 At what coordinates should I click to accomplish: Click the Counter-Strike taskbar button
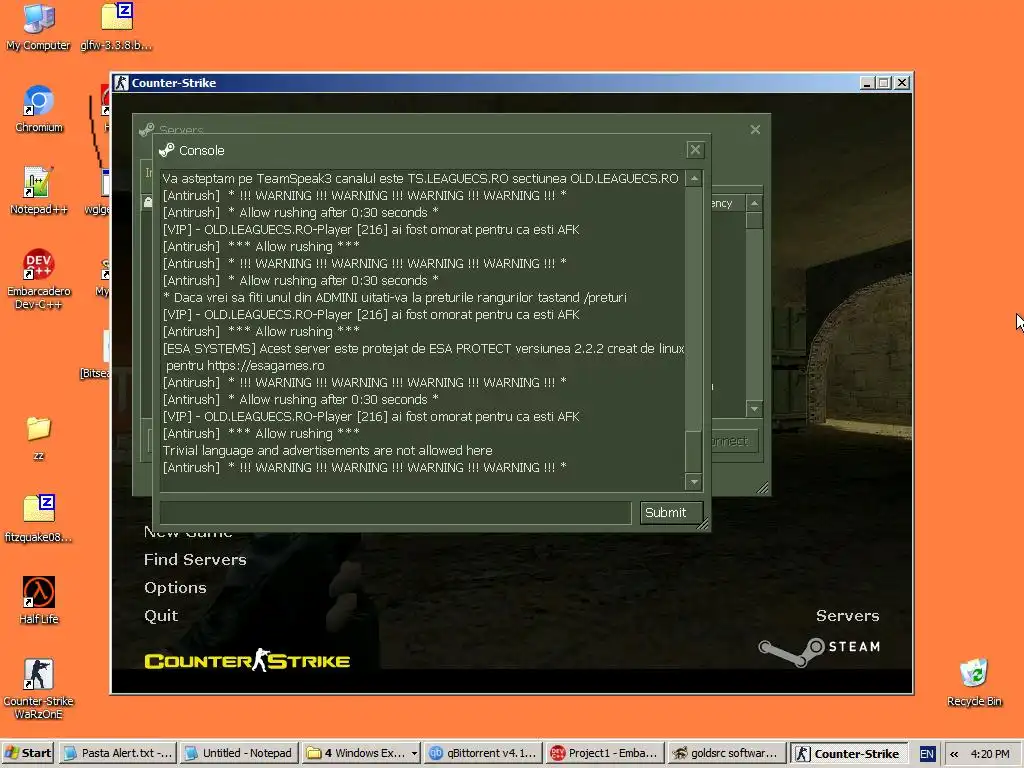[848, 753]
